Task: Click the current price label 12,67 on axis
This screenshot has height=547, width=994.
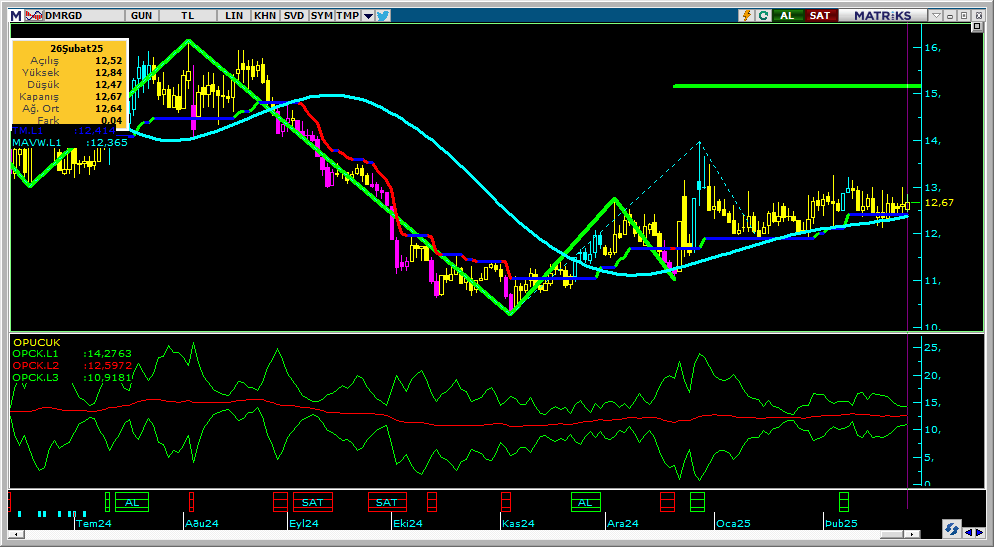Action: point(939,203)
